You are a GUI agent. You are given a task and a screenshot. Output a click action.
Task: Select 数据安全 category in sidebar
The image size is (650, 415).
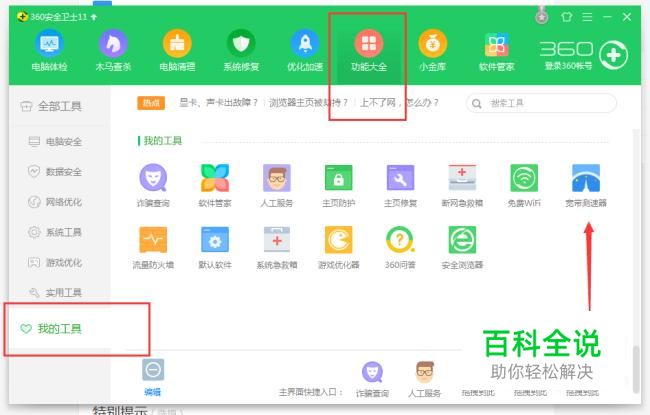tap(55, 172)
